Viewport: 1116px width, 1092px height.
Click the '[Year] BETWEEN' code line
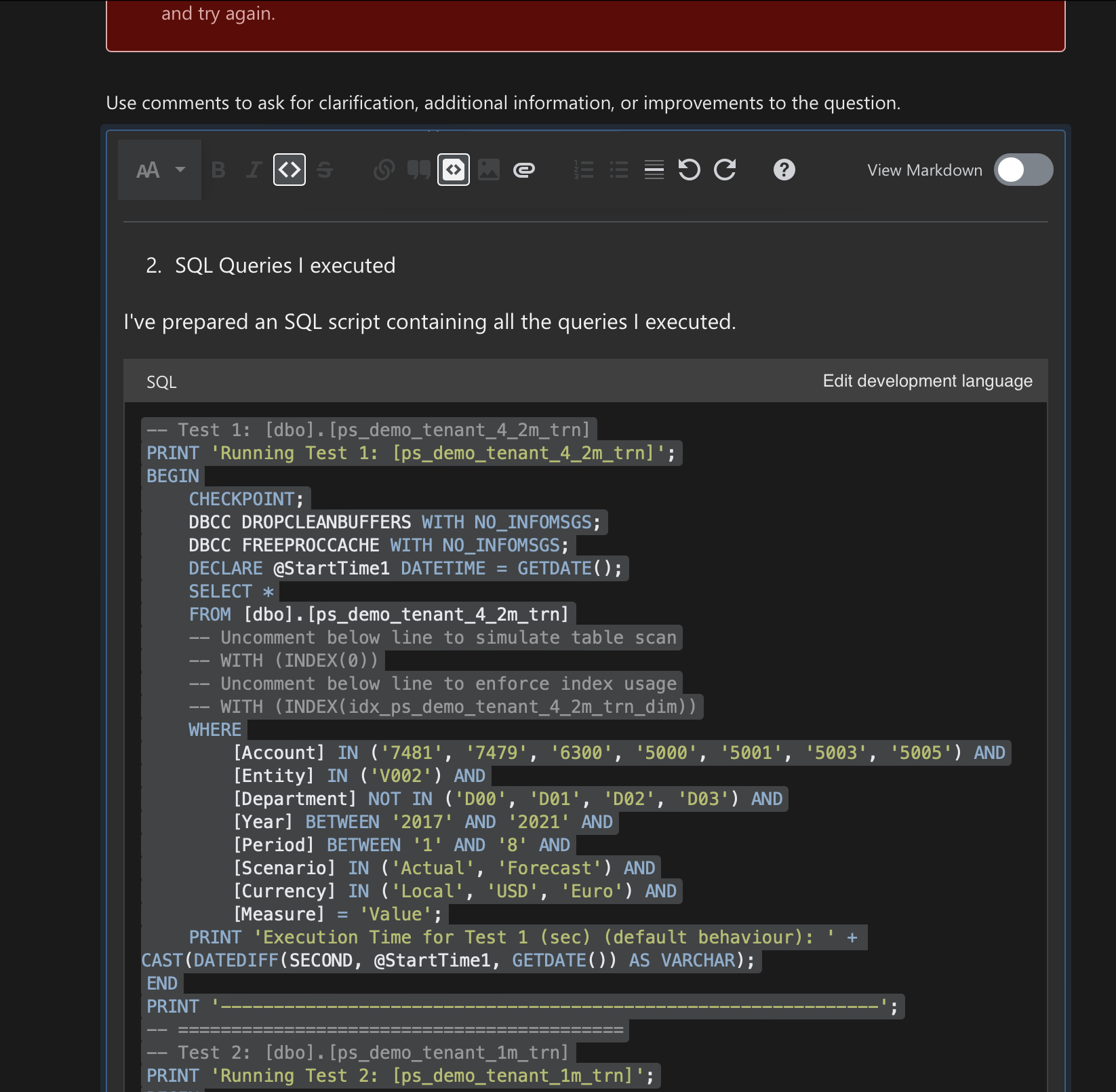pyautogui.click(x=423, y=822)
